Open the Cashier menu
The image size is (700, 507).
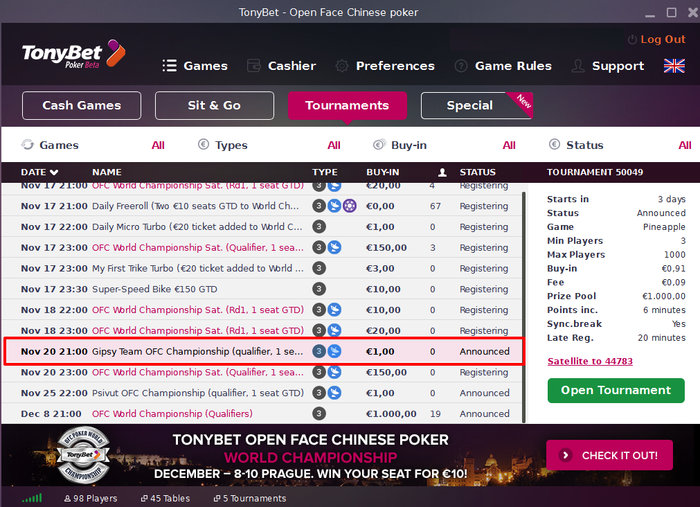click(292, 66)
